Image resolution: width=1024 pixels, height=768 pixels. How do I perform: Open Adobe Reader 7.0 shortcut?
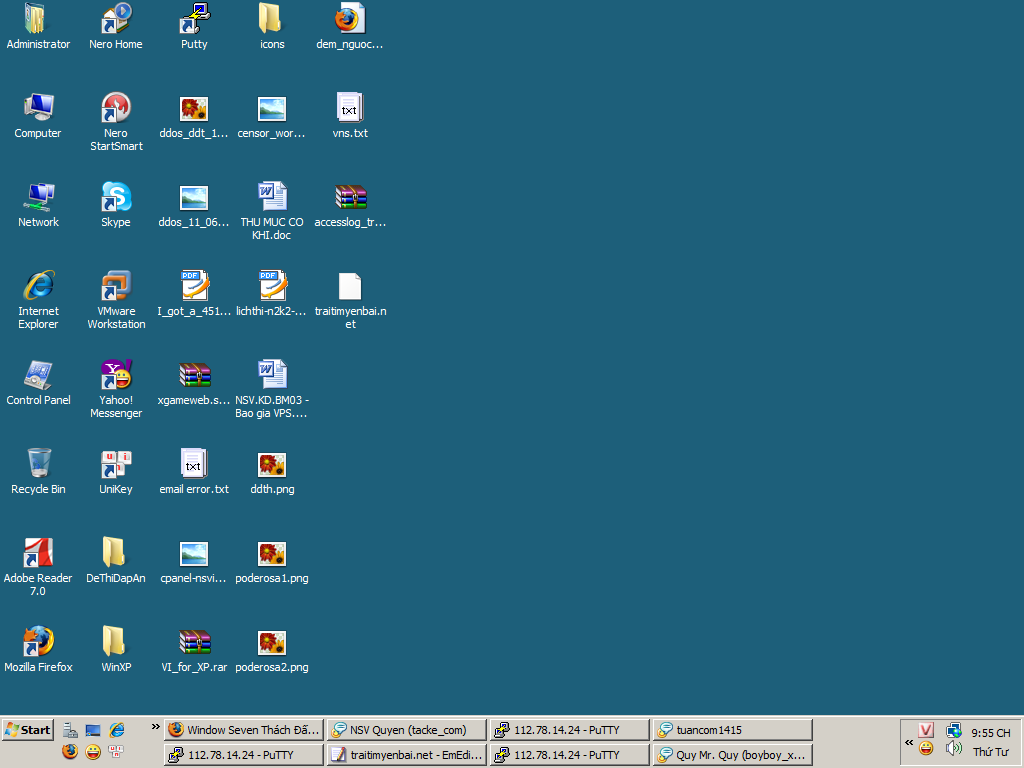click(38, 554)
